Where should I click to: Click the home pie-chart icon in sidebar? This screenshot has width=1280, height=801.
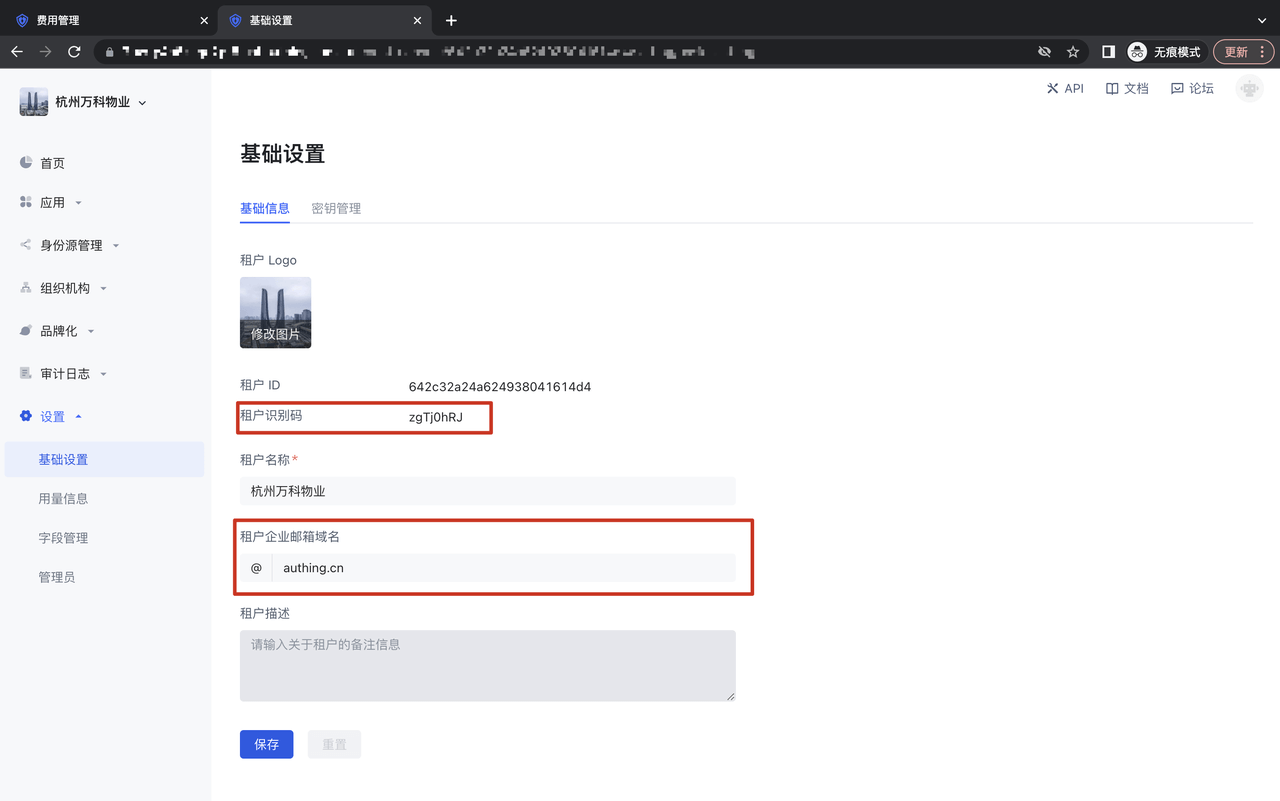[26, 162]
